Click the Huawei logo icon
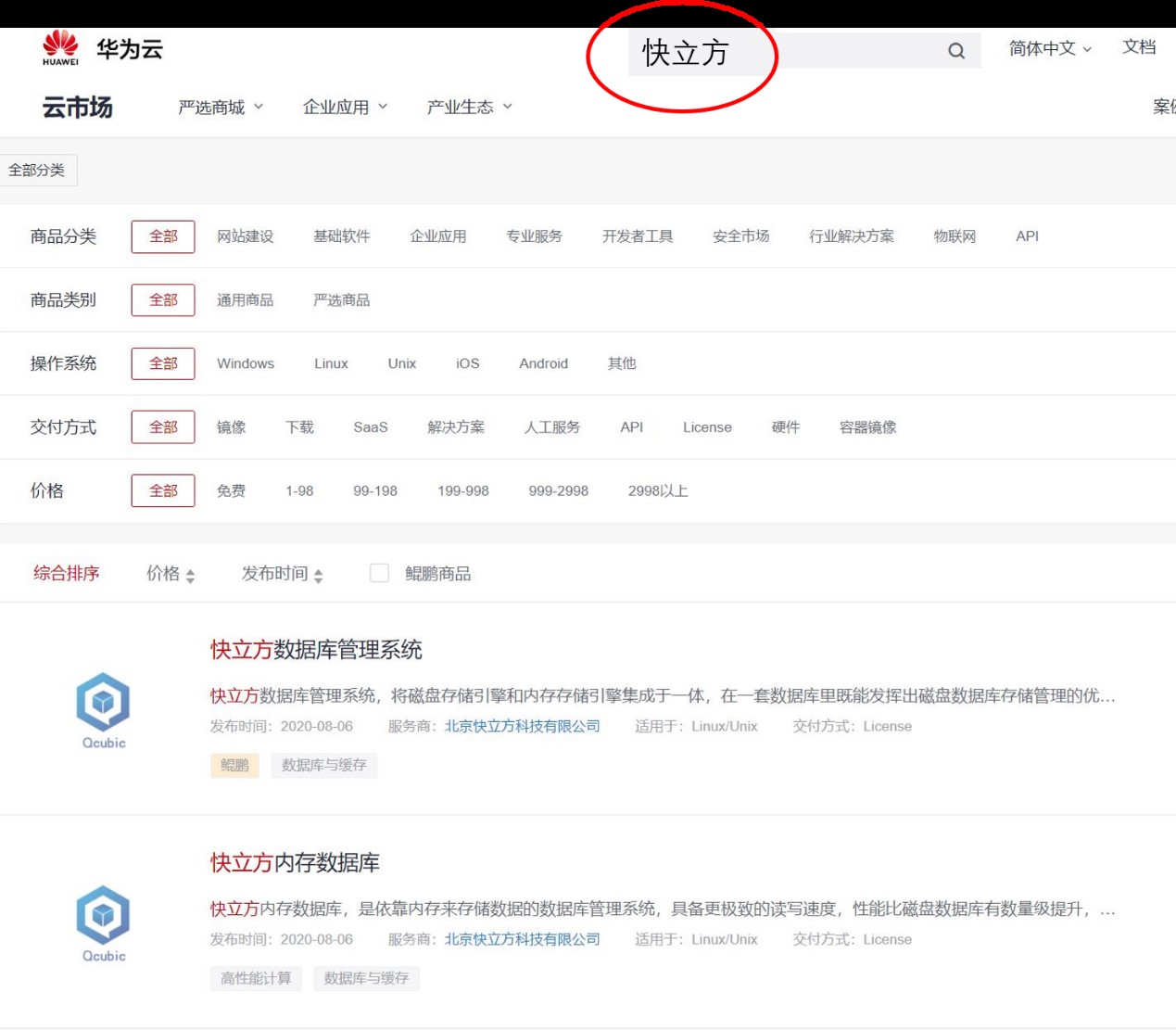This screenshot has height=1030, width=1176. point(60,47)
